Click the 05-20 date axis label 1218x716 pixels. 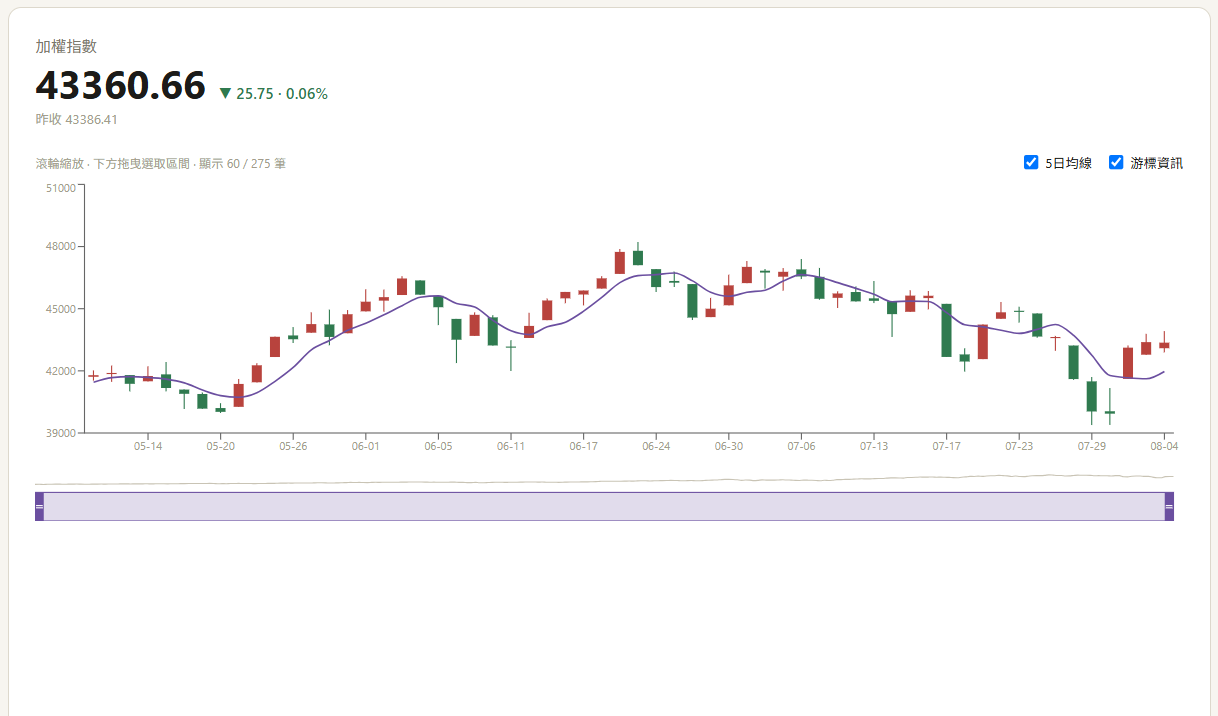pyautogui.click(x=220, y=446)
